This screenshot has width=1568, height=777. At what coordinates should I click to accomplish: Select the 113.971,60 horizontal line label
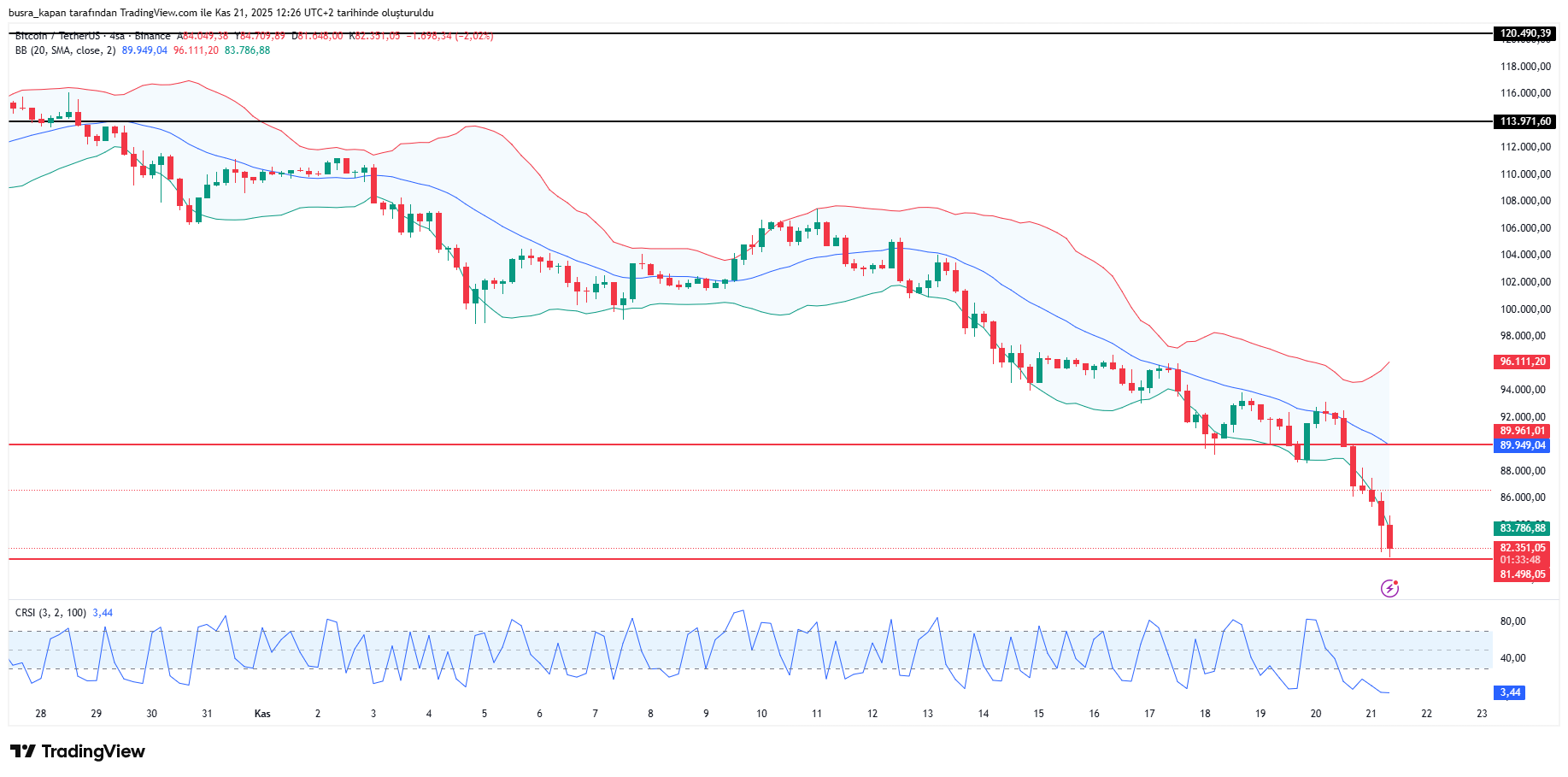(1524, 121)
